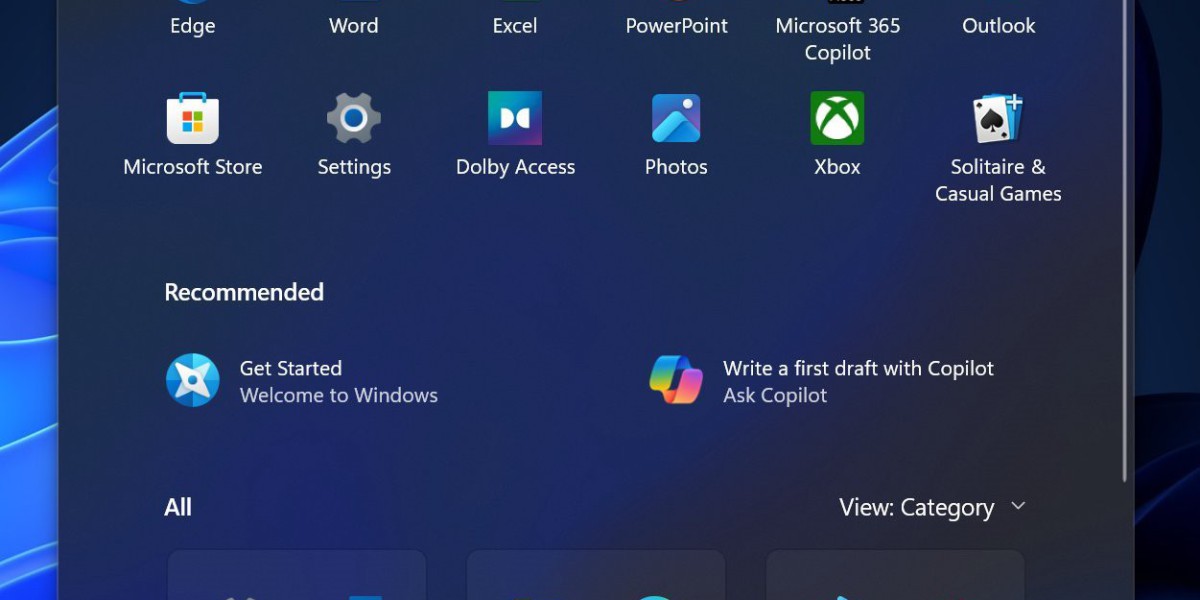Open the rightmost category card under All
The width and height of the screenshot is (1200, 600).
895,576
